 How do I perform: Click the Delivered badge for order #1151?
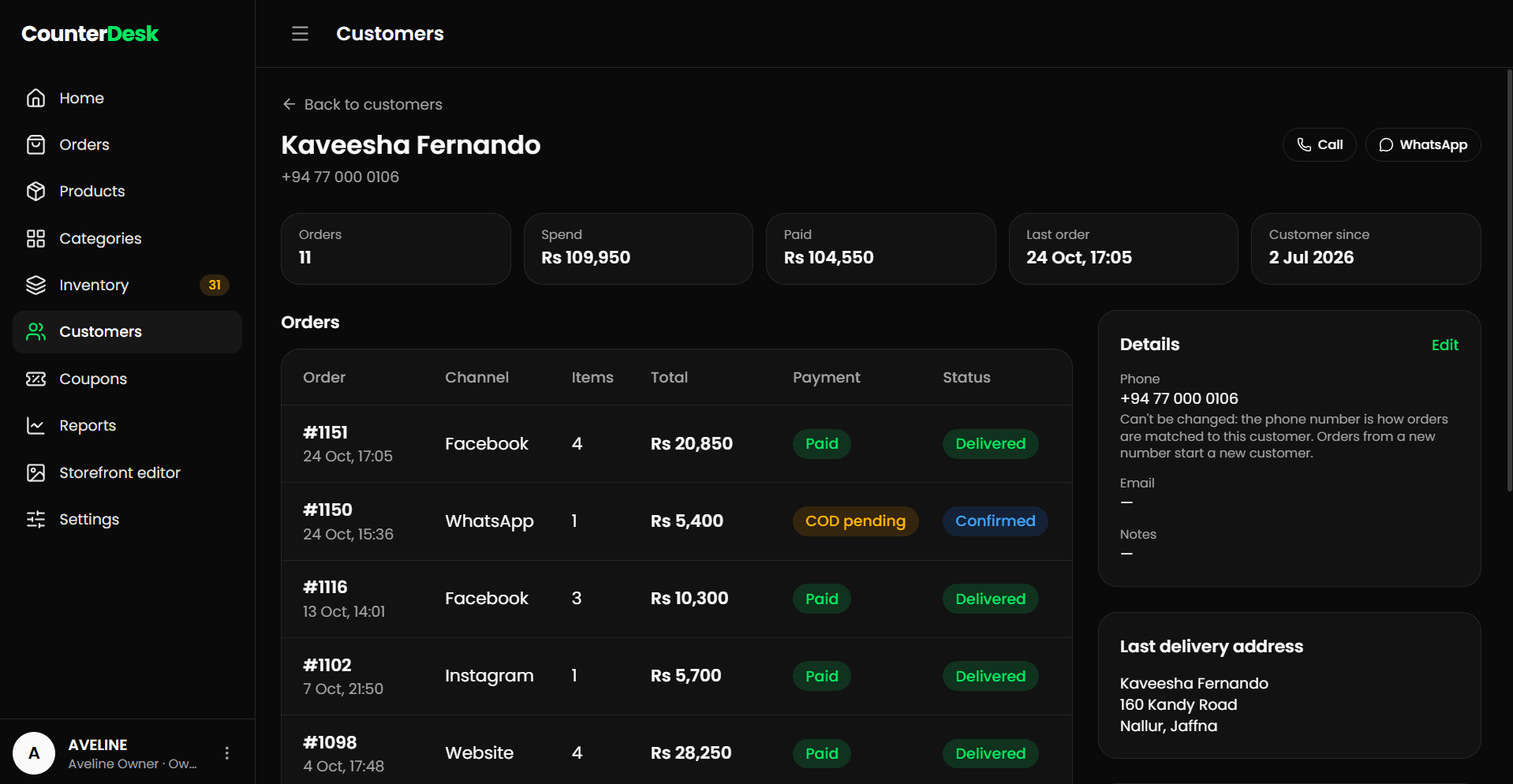(990, 443)
